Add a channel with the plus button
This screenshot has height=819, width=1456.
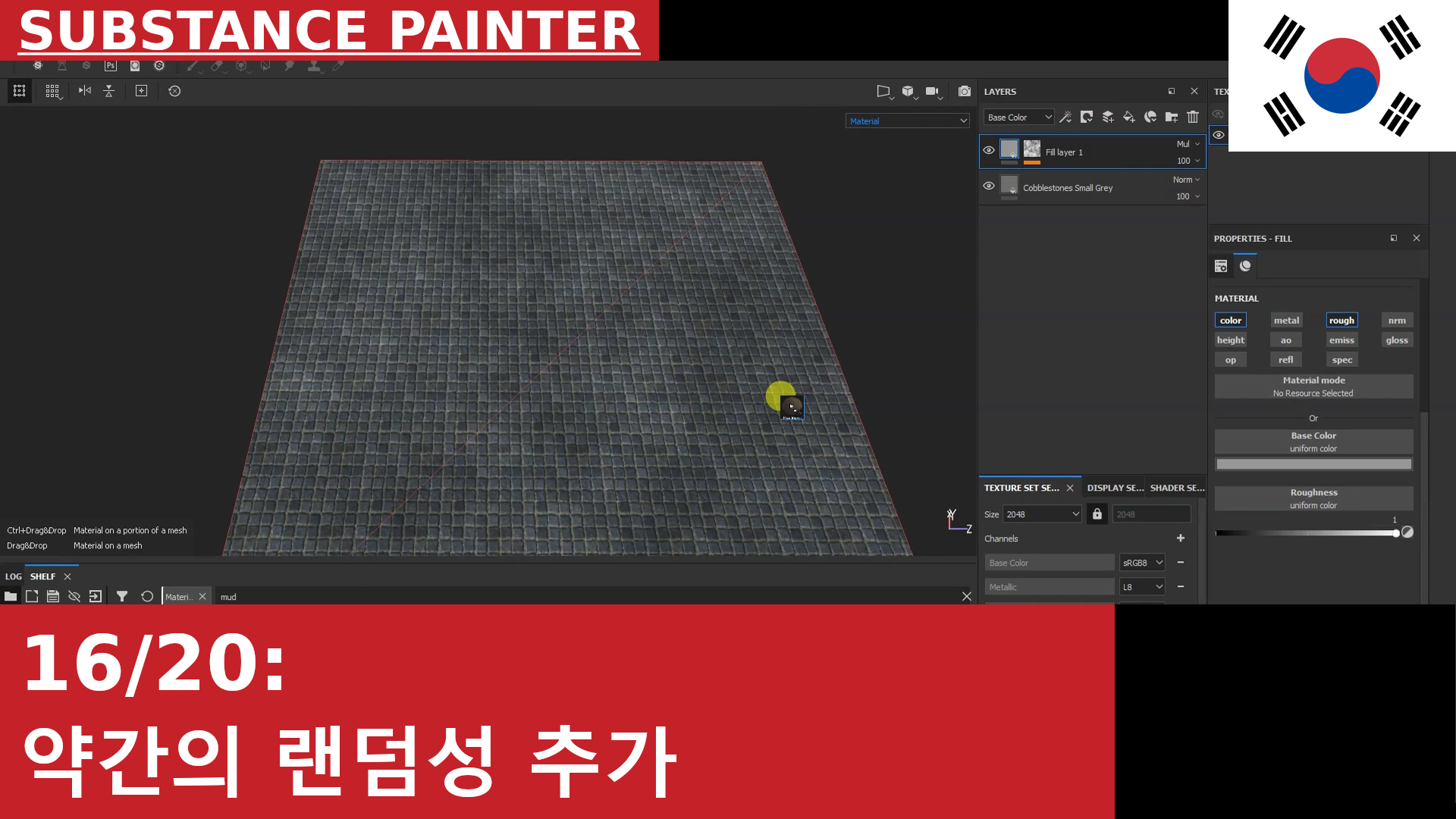click(x=1181, y=538)
